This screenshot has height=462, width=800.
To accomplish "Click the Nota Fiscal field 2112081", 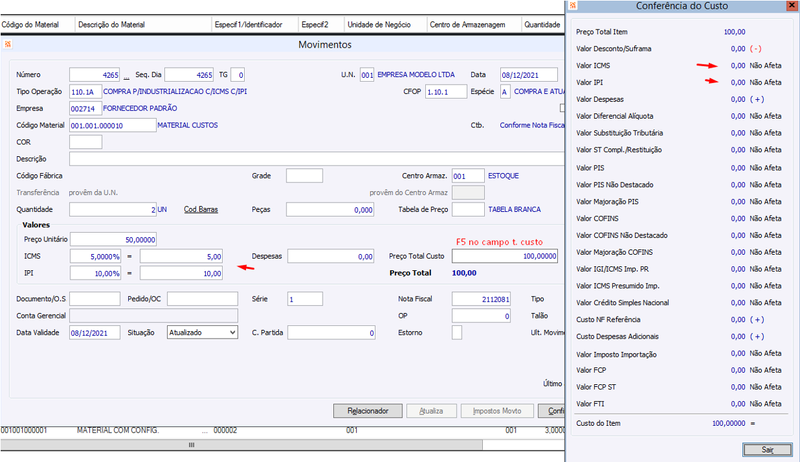I will tap(481, 299).
